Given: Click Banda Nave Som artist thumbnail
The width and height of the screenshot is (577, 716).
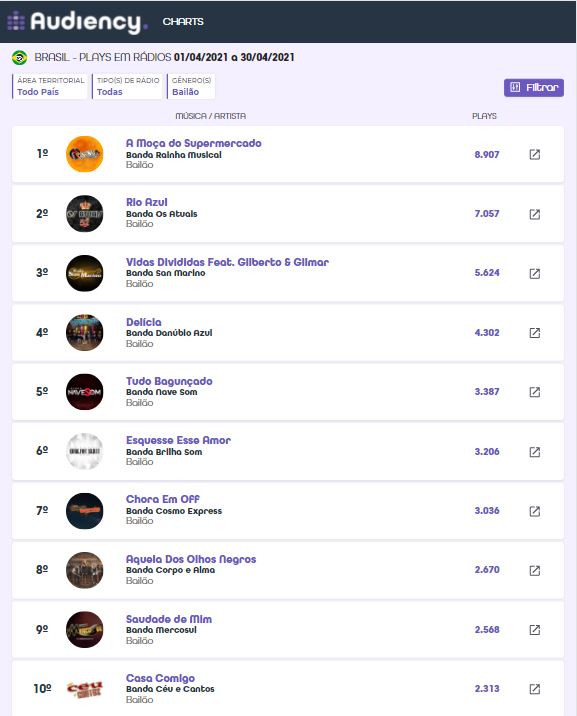Looking at the screenshot, I should pos(84,392).
